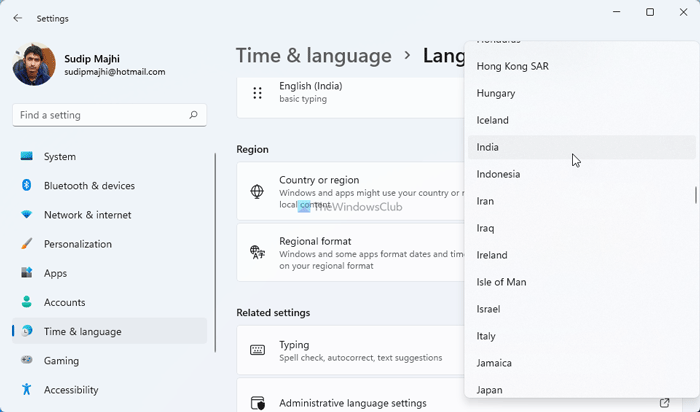Go to Network & internet settings
700x412 pixels.
pyautogui.click(x=87, y=215)
